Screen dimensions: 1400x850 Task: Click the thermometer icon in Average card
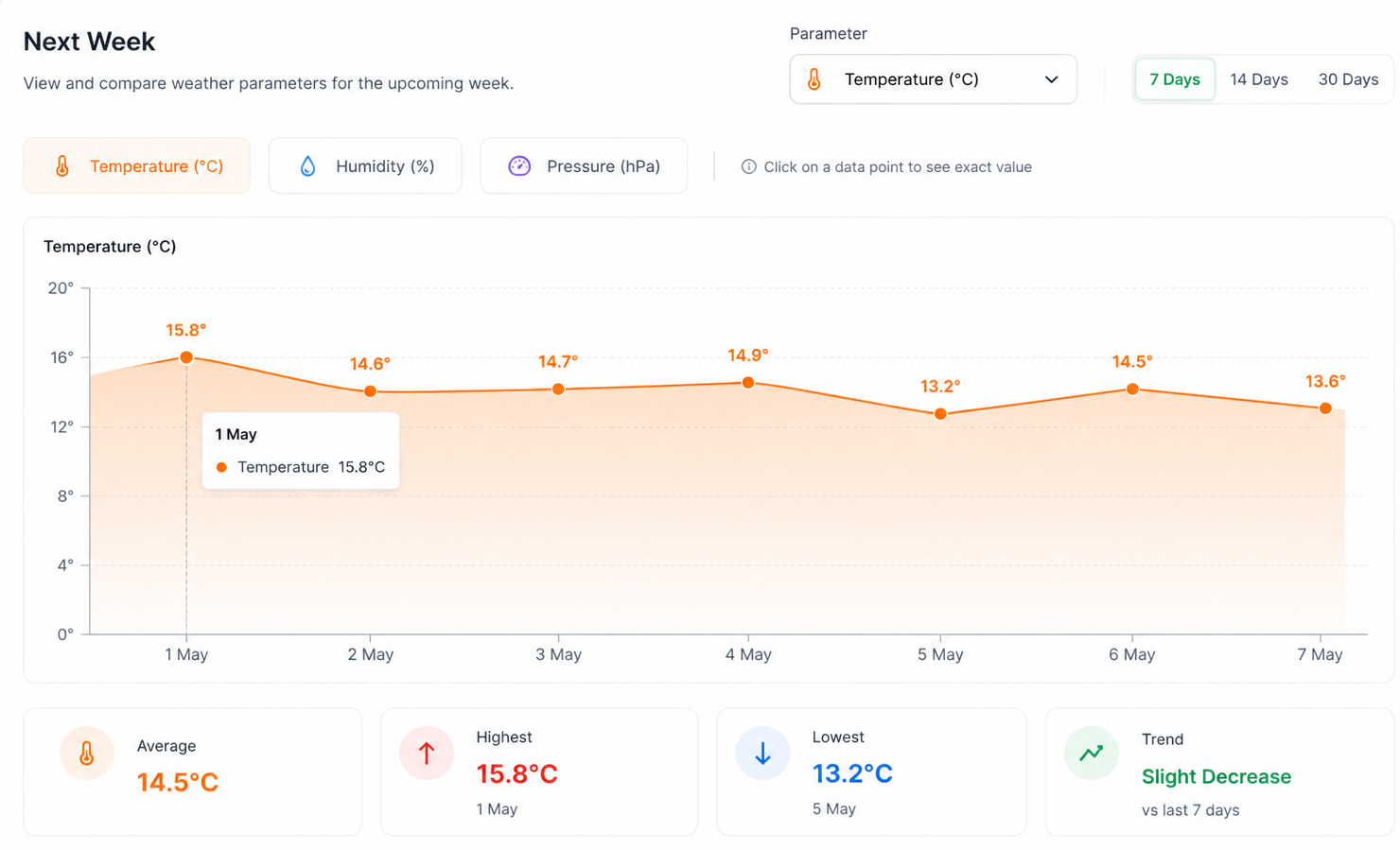(86, 753)
